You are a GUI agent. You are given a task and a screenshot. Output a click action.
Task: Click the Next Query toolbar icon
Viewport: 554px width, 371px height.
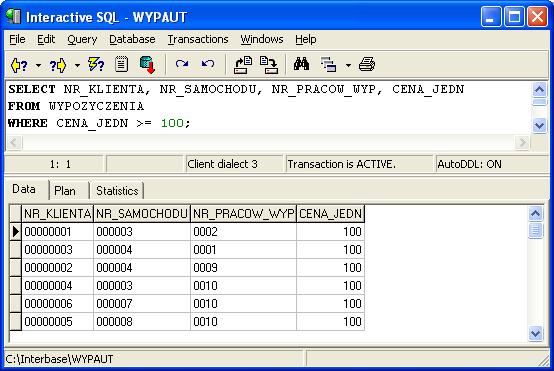coord(58,65)
